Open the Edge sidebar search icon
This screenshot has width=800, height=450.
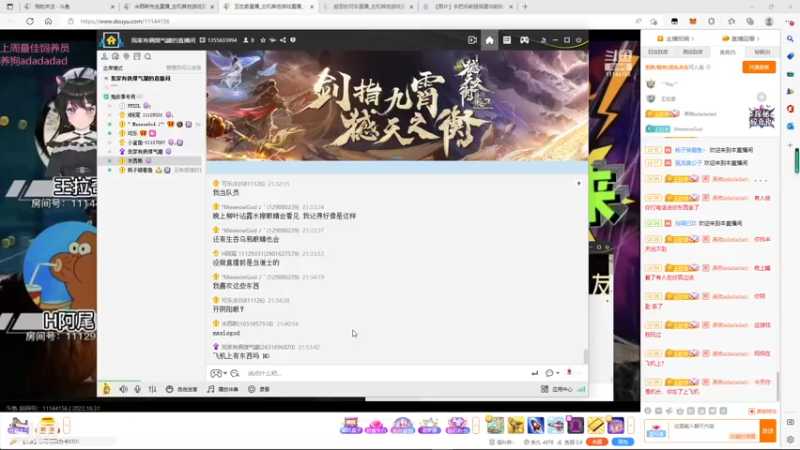pos(790,39)
